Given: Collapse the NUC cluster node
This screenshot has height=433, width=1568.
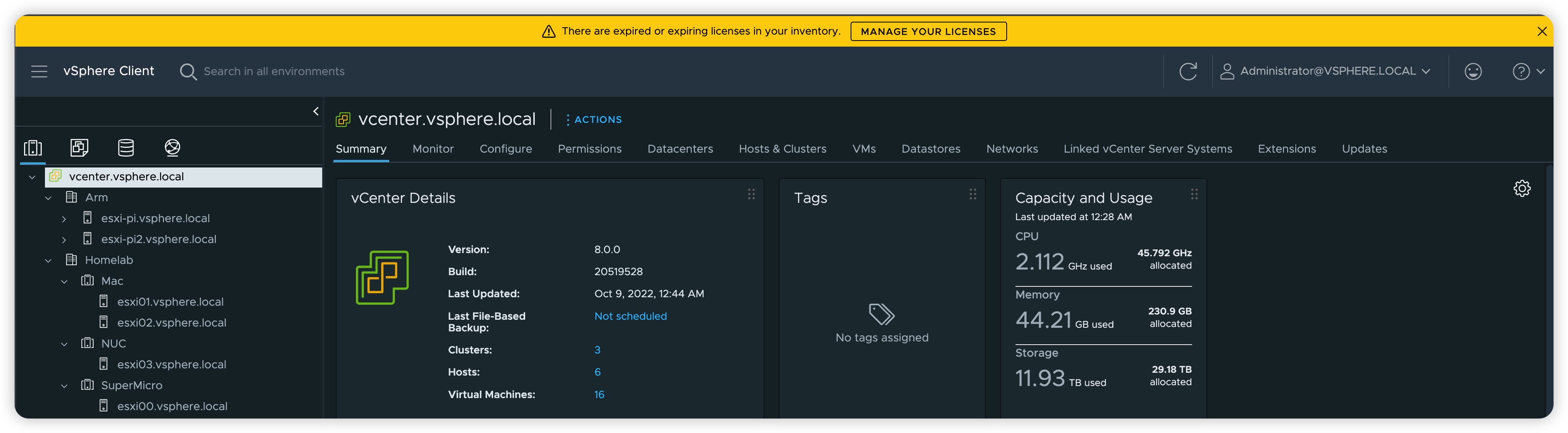Looking at the screenshot, I should [x=64, y=344].
